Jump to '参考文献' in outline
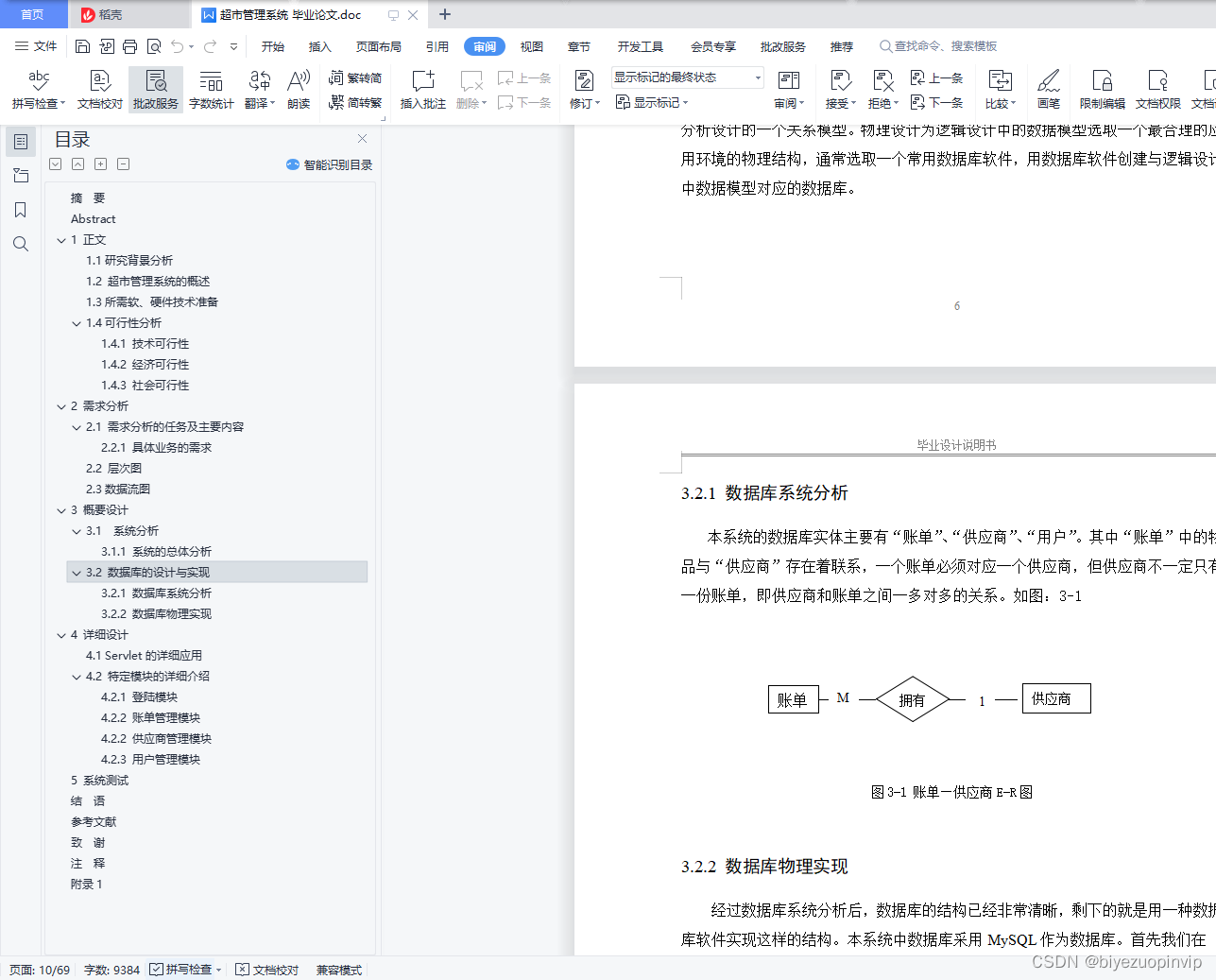Screen dimensions: 1216x980 (x=94, y=822)
